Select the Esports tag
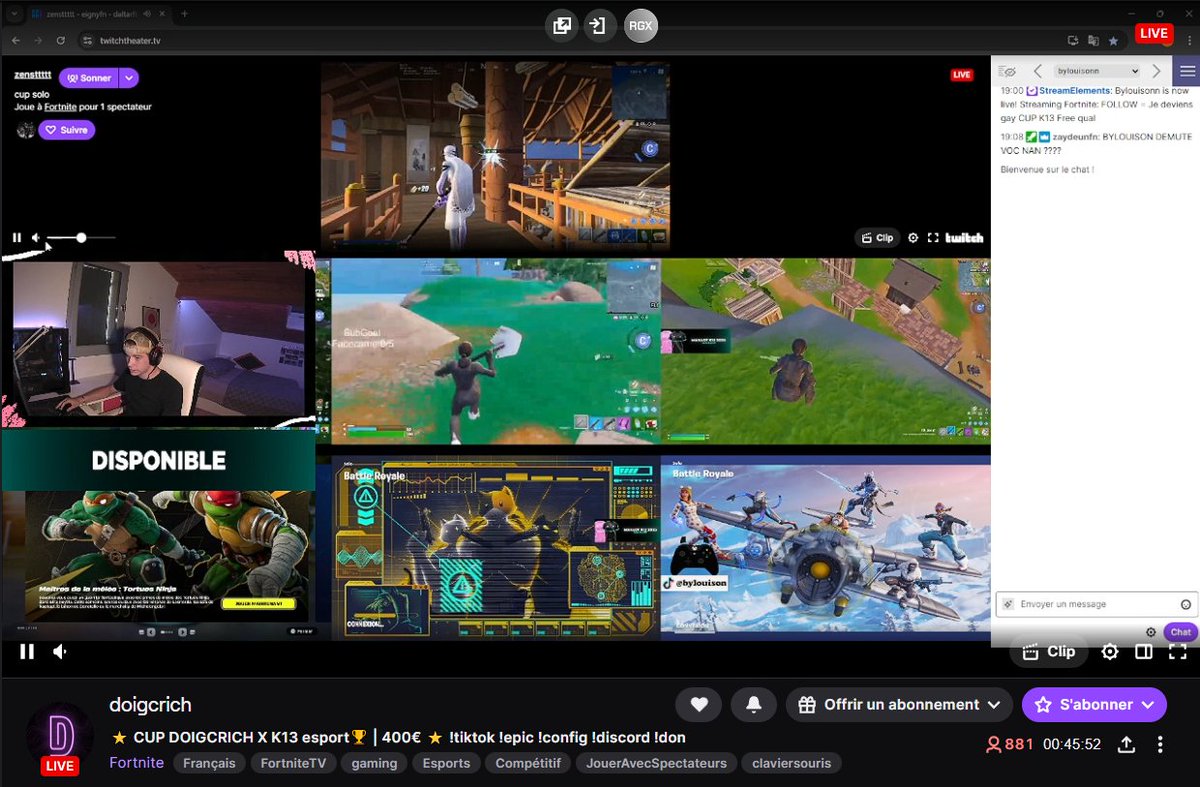 [x=446, y=763]
